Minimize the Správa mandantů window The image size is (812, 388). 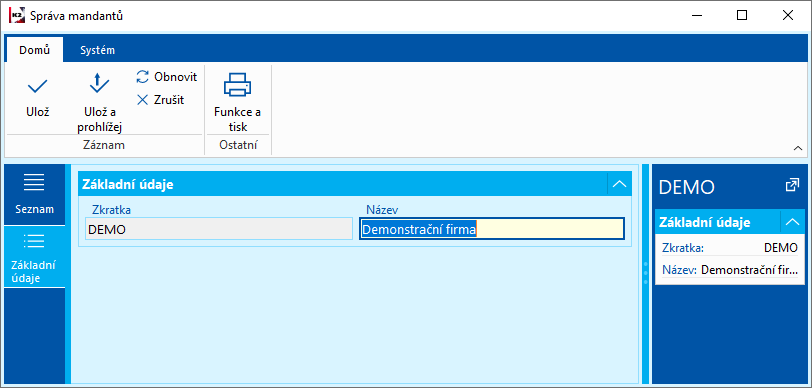click(697, 16)
